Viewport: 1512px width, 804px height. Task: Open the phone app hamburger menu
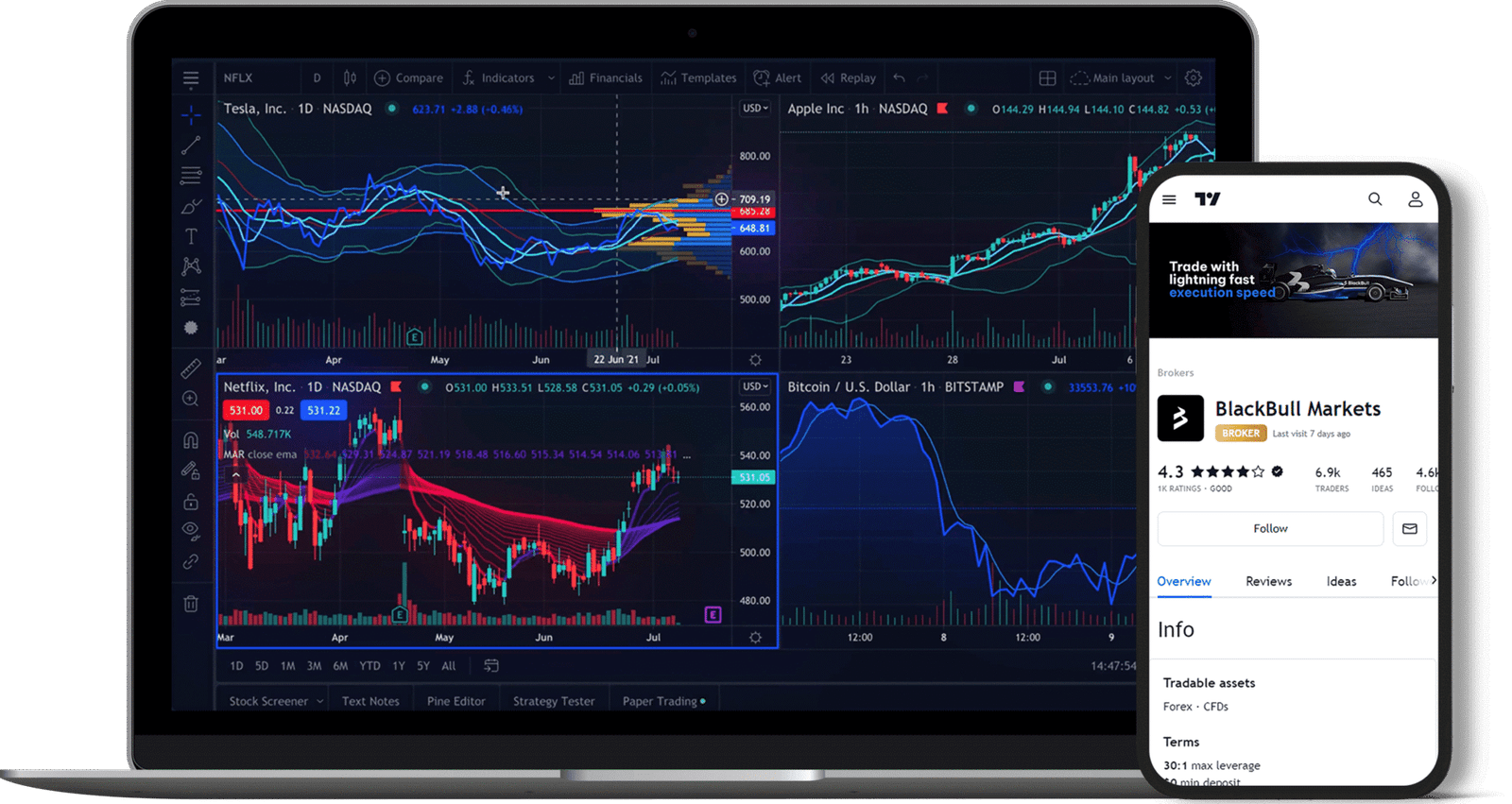(1169, 199)
